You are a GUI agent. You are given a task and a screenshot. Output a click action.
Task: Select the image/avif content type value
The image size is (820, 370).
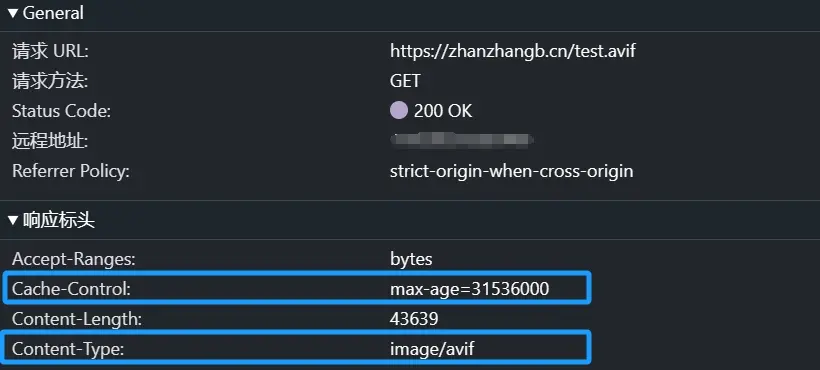(432, 349)
